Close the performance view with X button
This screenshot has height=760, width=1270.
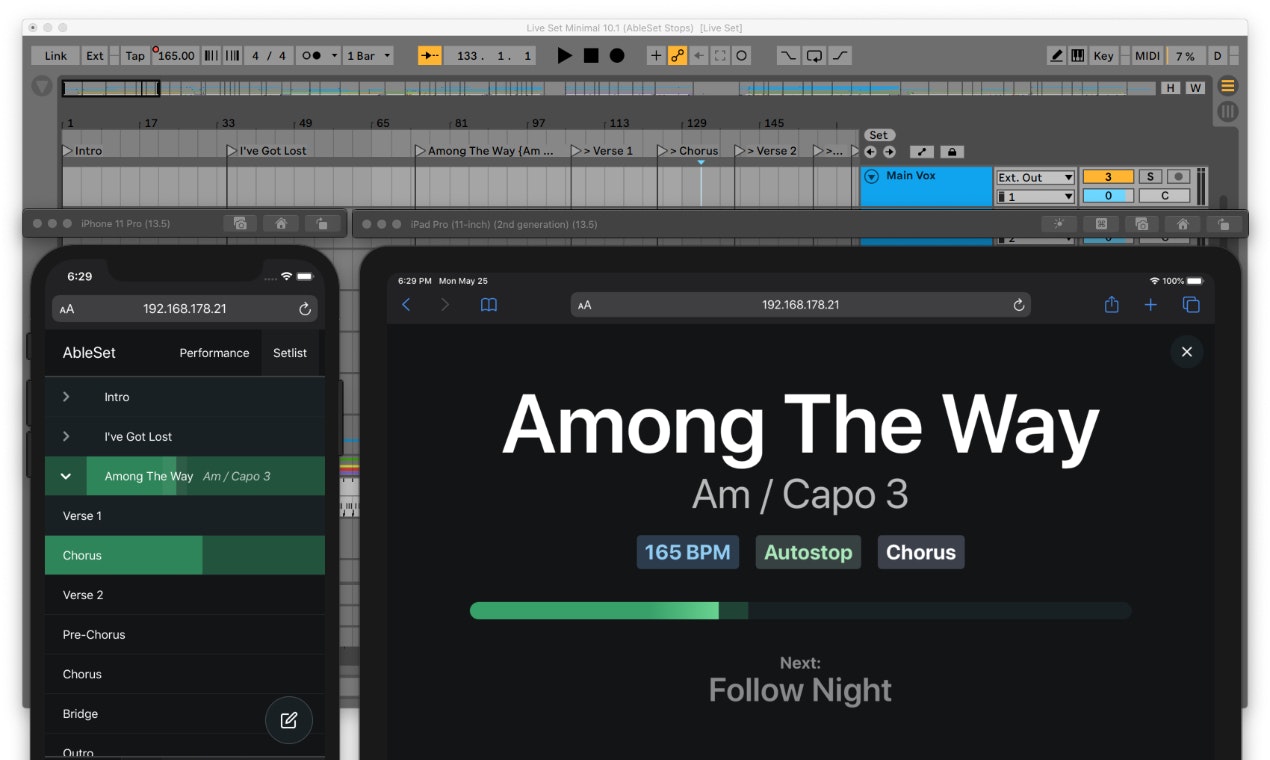pos(1187,352)
